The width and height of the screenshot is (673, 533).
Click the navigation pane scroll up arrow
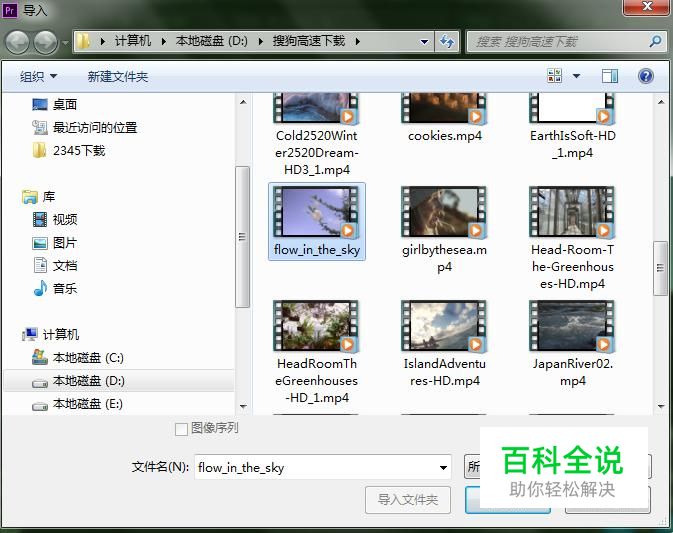(243, 102)
